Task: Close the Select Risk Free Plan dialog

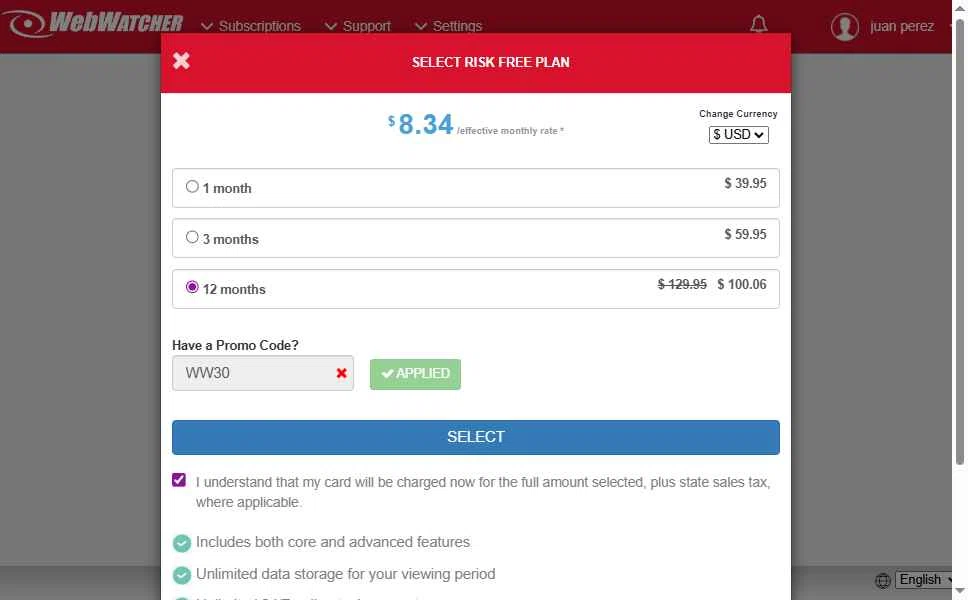Action: click(x=181, y=61)
